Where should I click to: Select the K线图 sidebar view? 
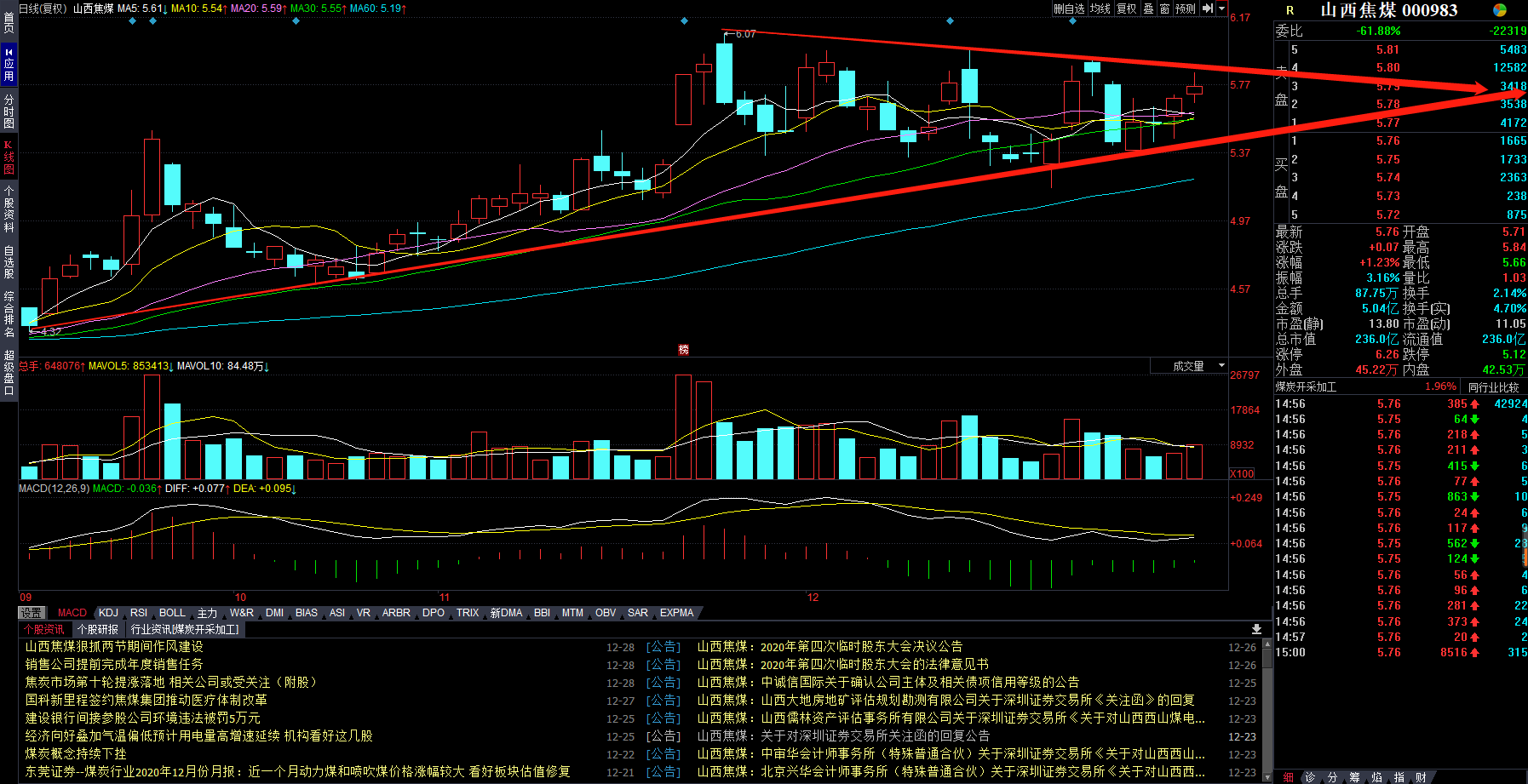click(x=9, y=157)
